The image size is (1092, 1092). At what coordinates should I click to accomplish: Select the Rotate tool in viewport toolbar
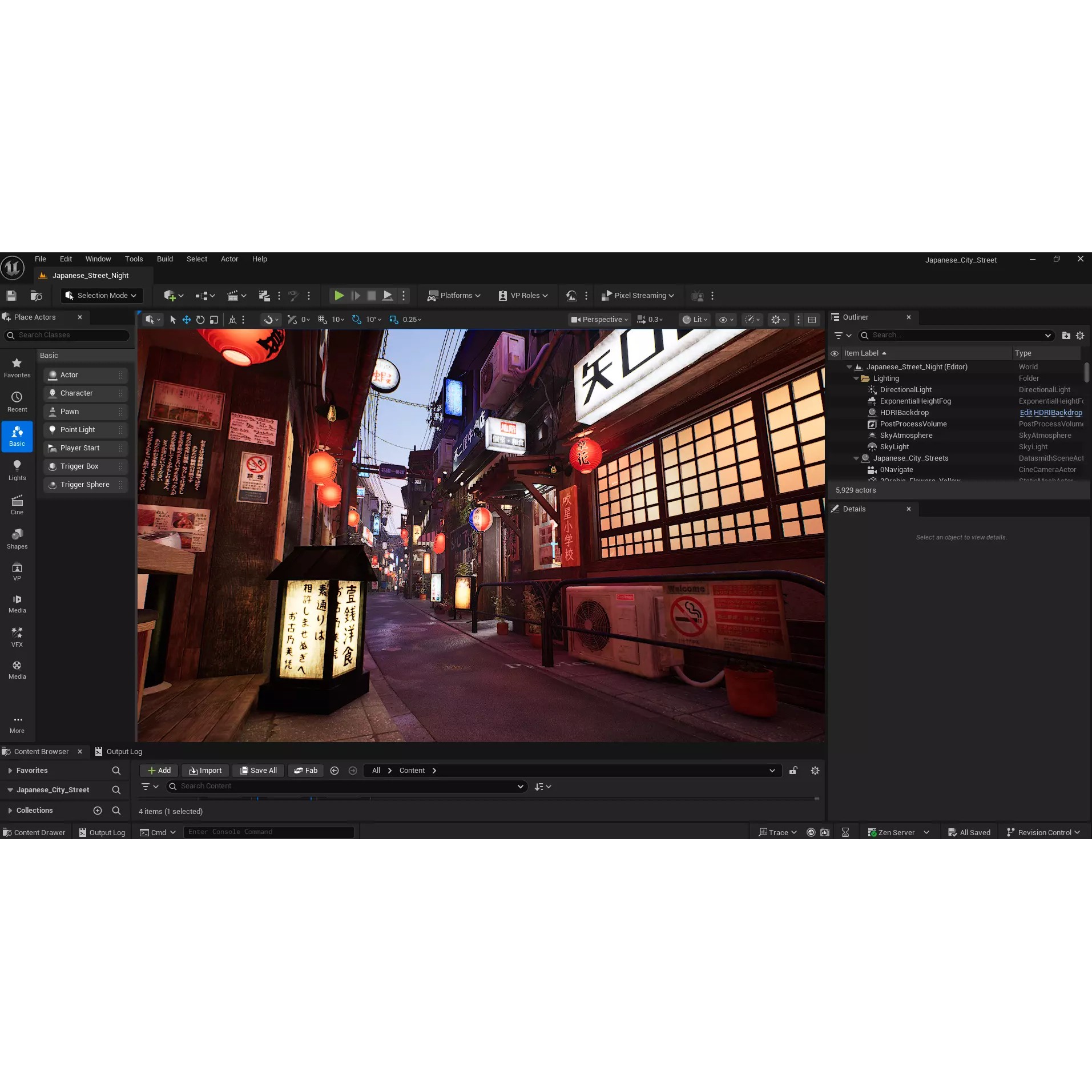(x=200, y=319)
